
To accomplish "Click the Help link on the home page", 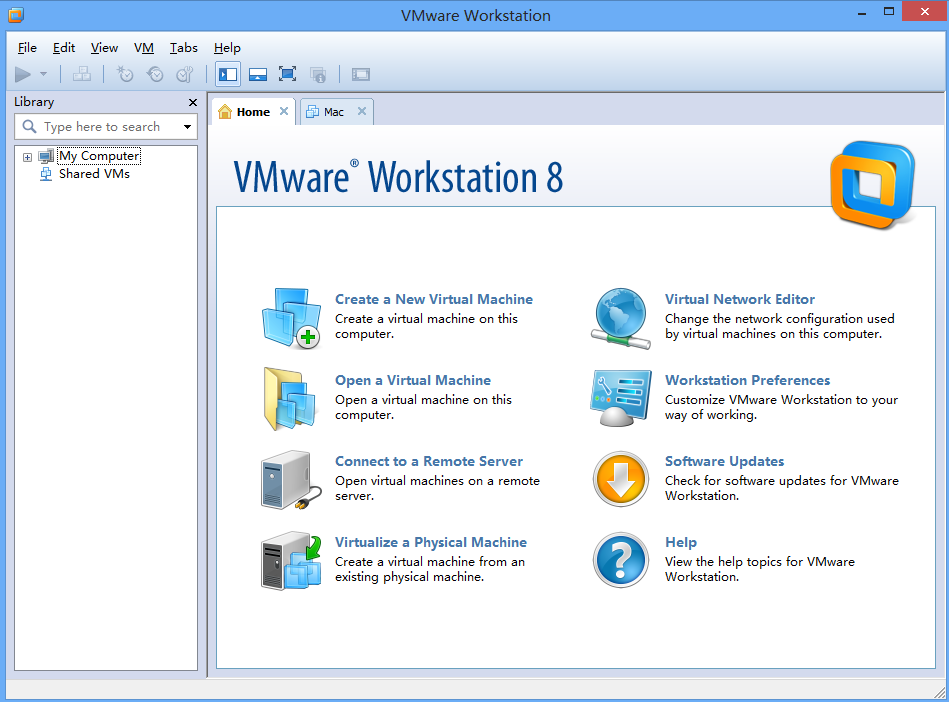I will pos(681,542).
